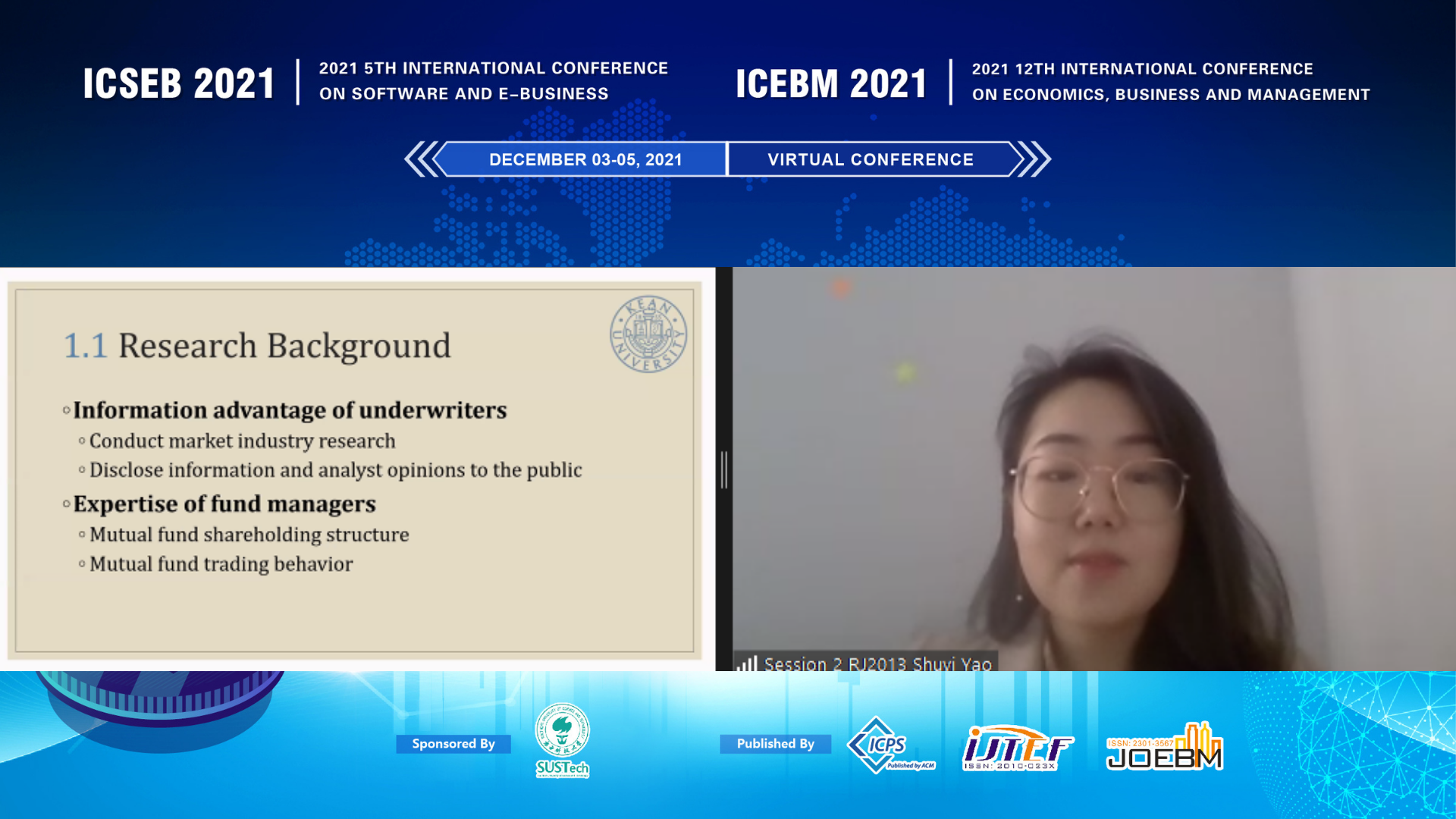Viewport: 1456px width, 819px height.
Task: Click 'Mutual fund trading behavior' sub-bullet
Action: 221,564
